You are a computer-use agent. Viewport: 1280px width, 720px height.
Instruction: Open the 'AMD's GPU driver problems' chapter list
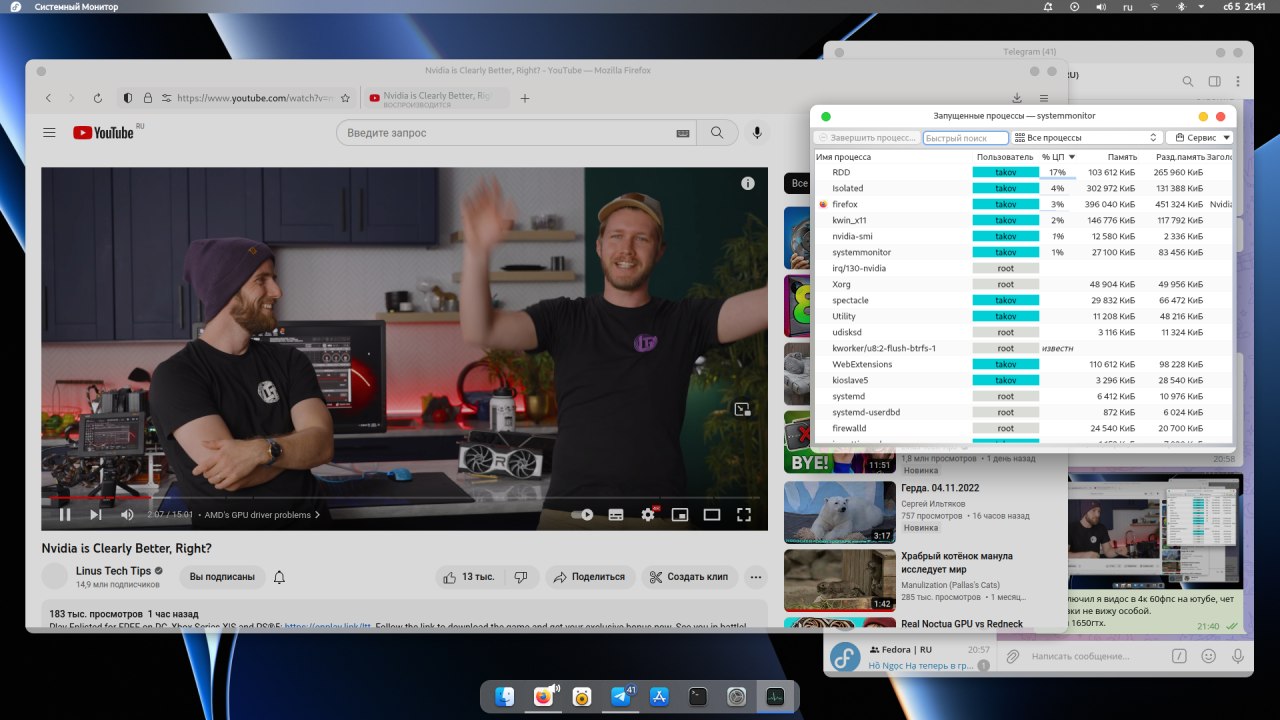pos(262,515)
